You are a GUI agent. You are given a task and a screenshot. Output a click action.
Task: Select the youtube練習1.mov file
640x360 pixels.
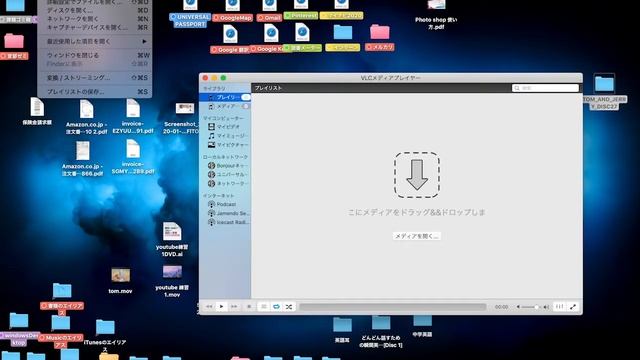172,281
